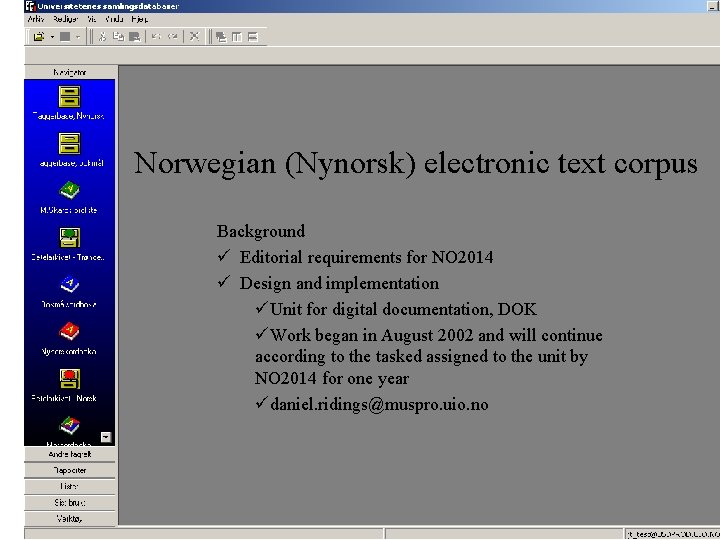Click the status bar connection text at bottom right
Screen dimensions: 720x540
[673, 534]
